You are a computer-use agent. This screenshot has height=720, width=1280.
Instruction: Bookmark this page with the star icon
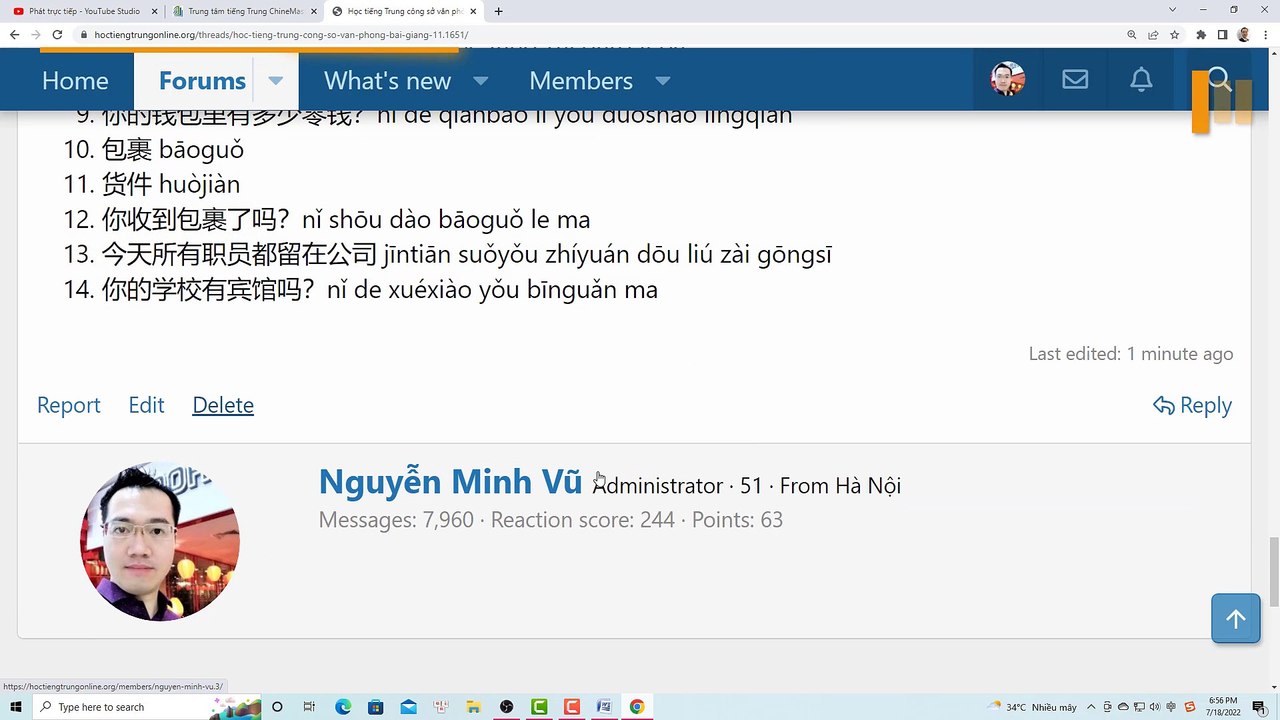tap(1175, 34)
